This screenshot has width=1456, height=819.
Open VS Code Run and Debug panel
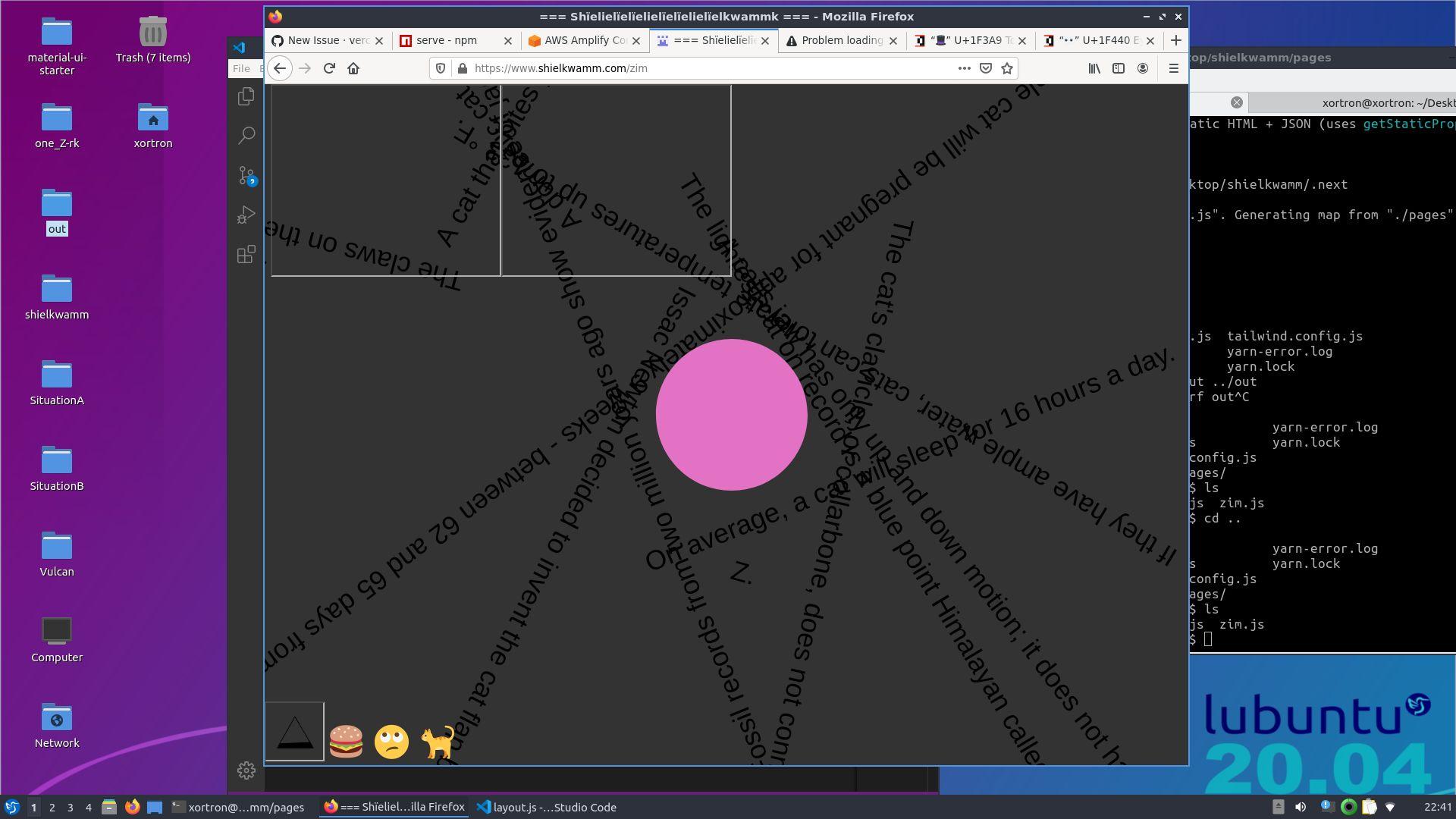coord(246,215)
